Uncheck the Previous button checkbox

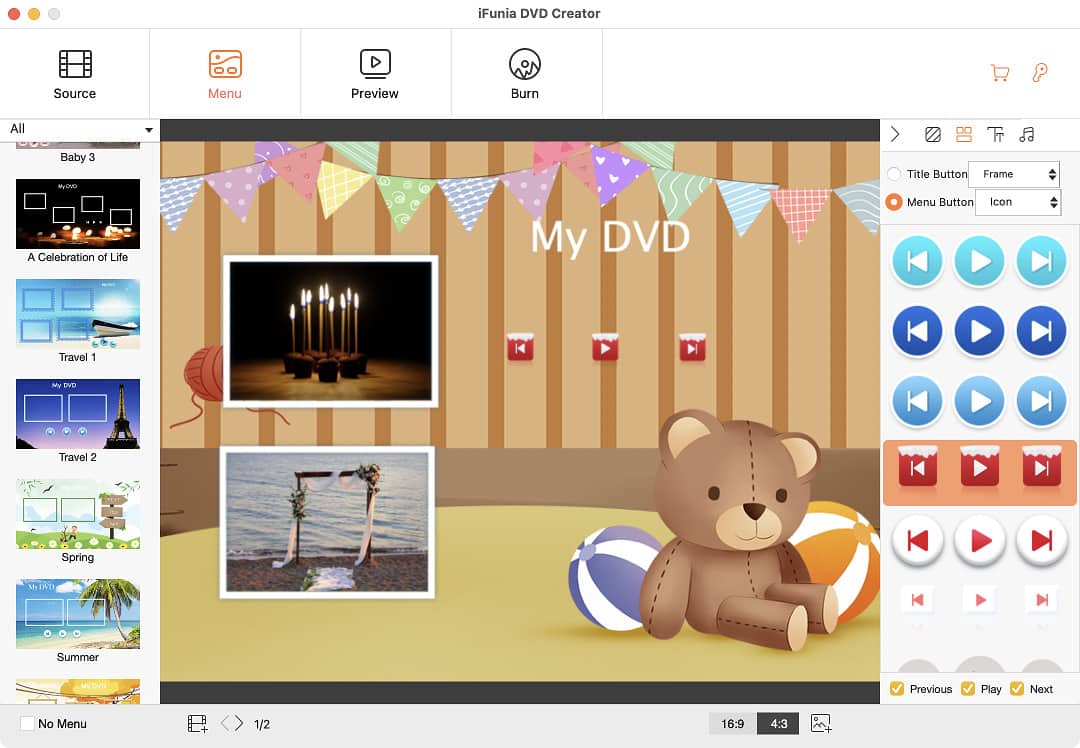click(897, 688)
